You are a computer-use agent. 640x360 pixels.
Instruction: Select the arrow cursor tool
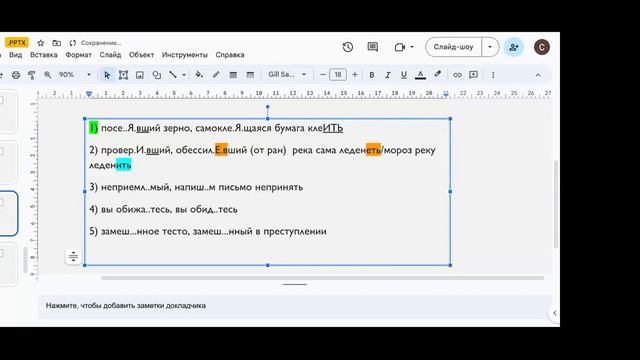[107, 75]
